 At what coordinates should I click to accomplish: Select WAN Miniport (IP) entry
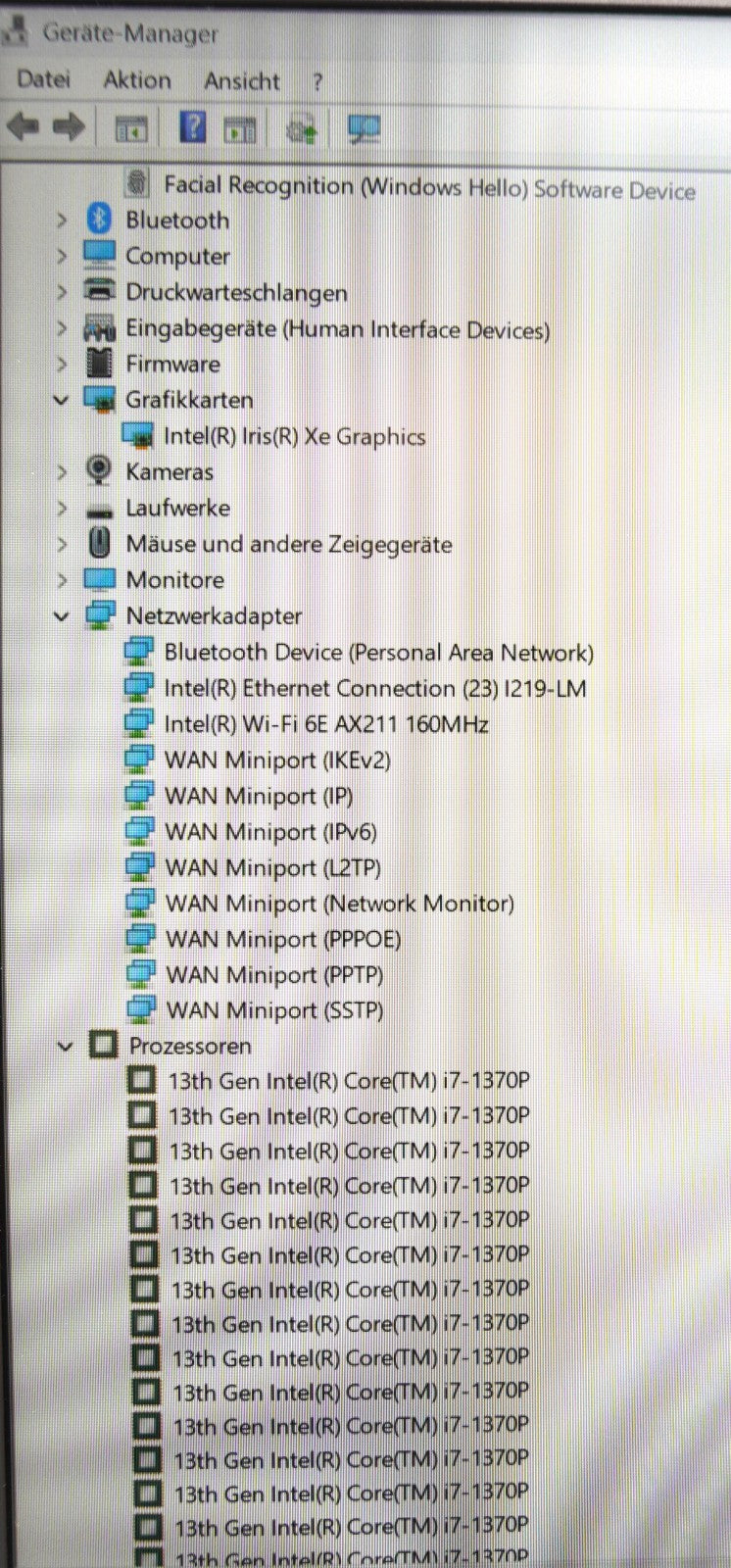[260, 796]
